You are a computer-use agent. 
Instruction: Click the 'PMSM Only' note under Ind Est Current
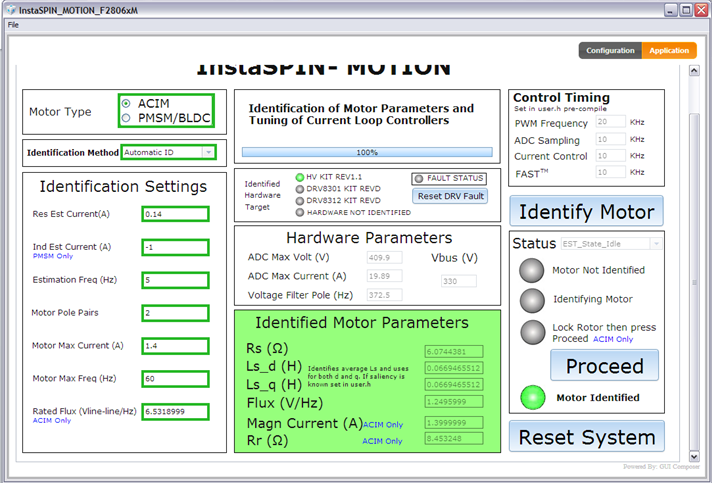pos(53,256)
